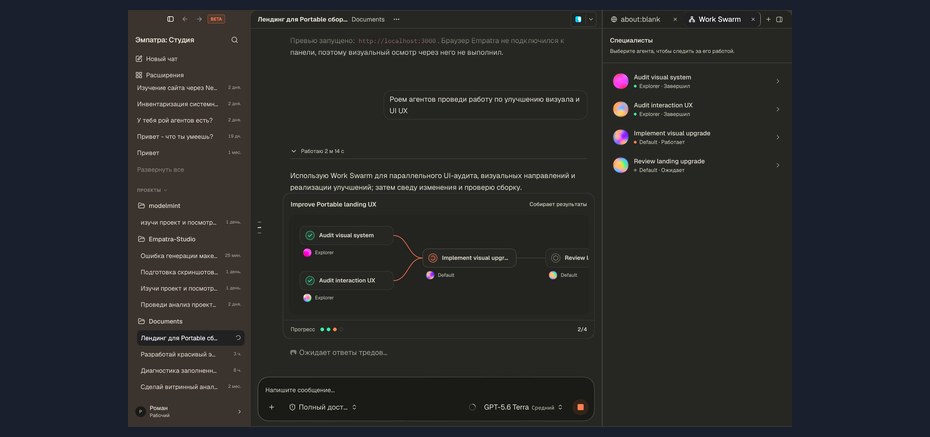This screenshot has height=437, width=930.
Task: Toggle the right side panel layout icon
Action: pyautogui.click(x=779, y=19)
